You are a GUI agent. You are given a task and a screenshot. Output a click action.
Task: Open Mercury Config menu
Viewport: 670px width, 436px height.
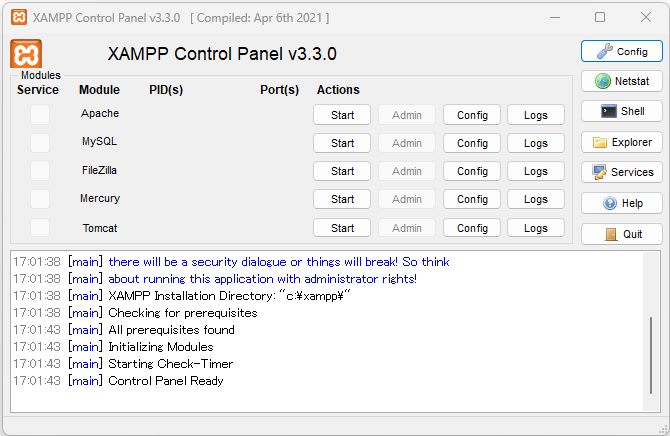click(472, 199)
